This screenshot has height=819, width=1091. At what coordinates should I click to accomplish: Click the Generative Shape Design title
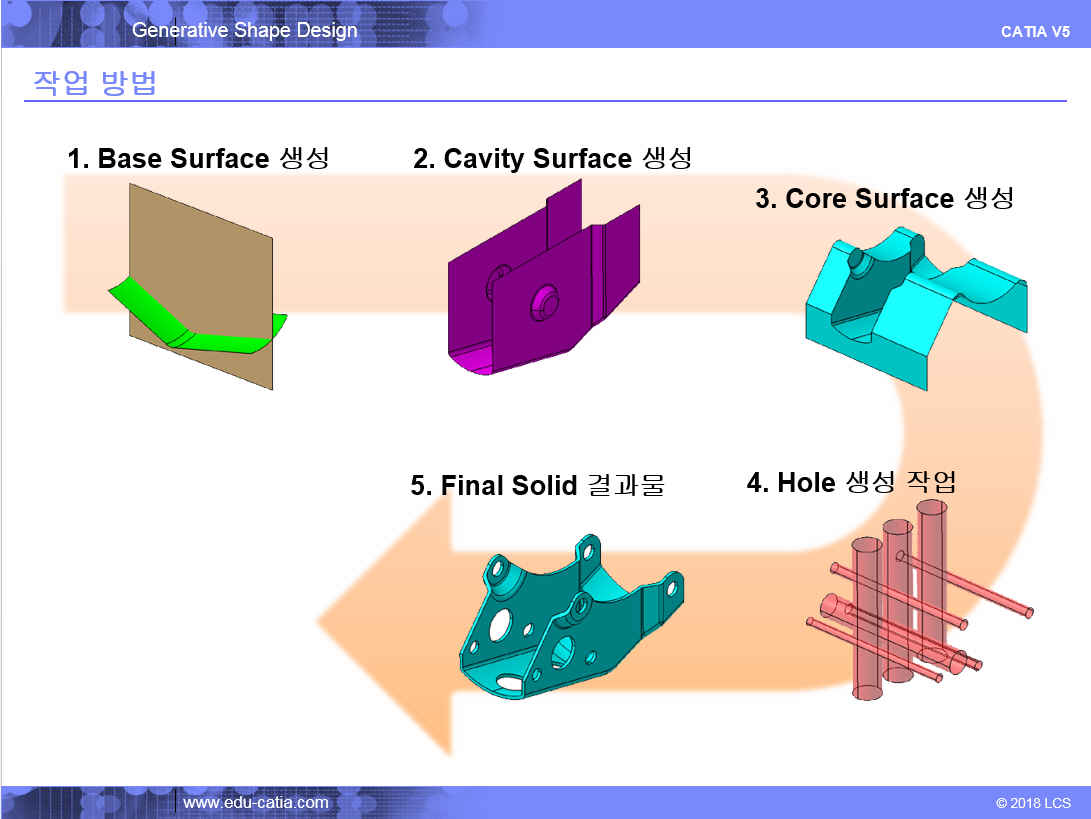coord(244,30)
